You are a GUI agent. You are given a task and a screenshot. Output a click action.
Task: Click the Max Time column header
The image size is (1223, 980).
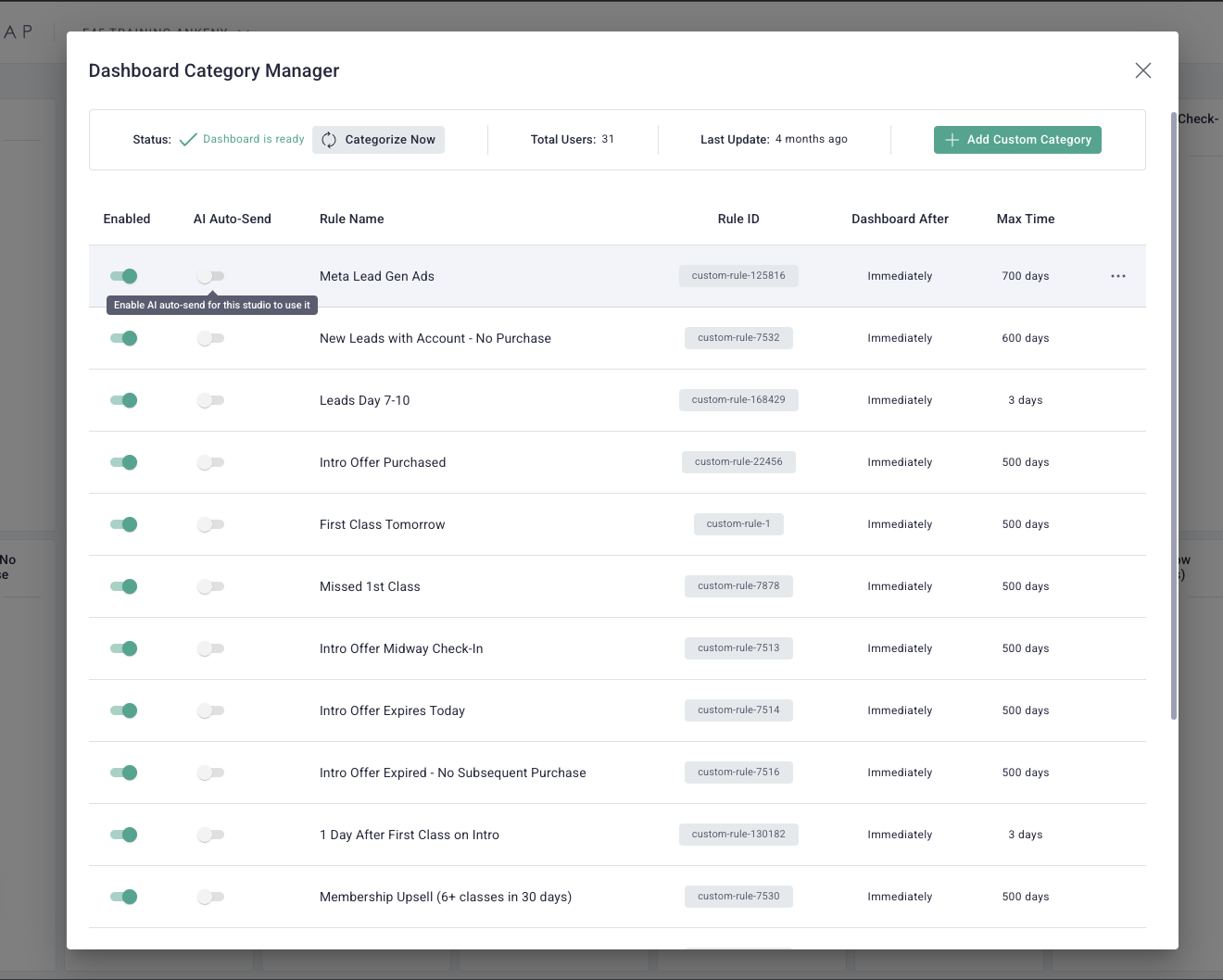[x=1026, y=219]
